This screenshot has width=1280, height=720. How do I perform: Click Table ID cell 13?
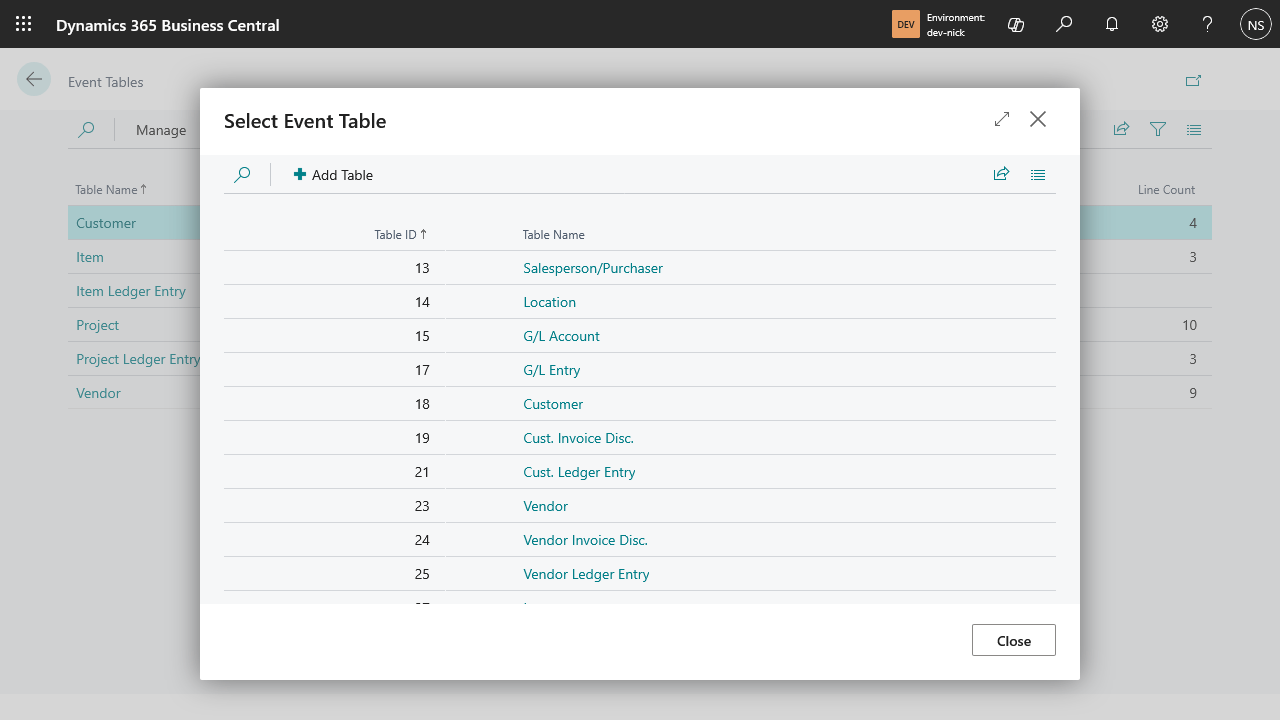coord(422,268)
